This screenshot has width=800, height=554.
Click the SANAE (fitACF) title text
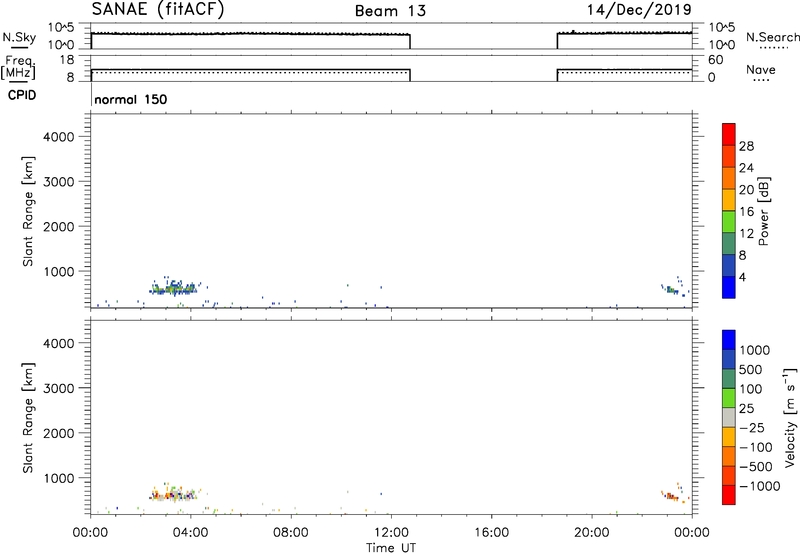(x=158, y=10)
